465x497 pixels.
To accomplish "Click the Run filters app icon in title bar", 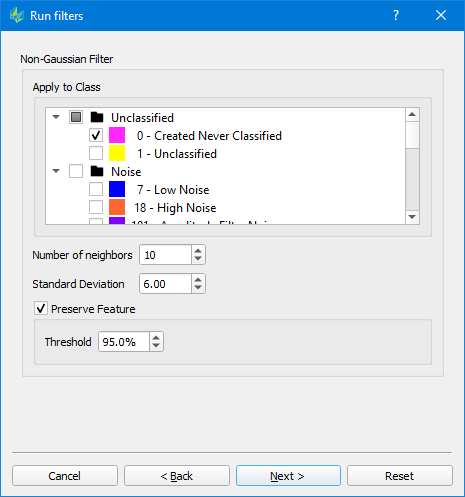I will pyautogui.click(x=16, y=16).
